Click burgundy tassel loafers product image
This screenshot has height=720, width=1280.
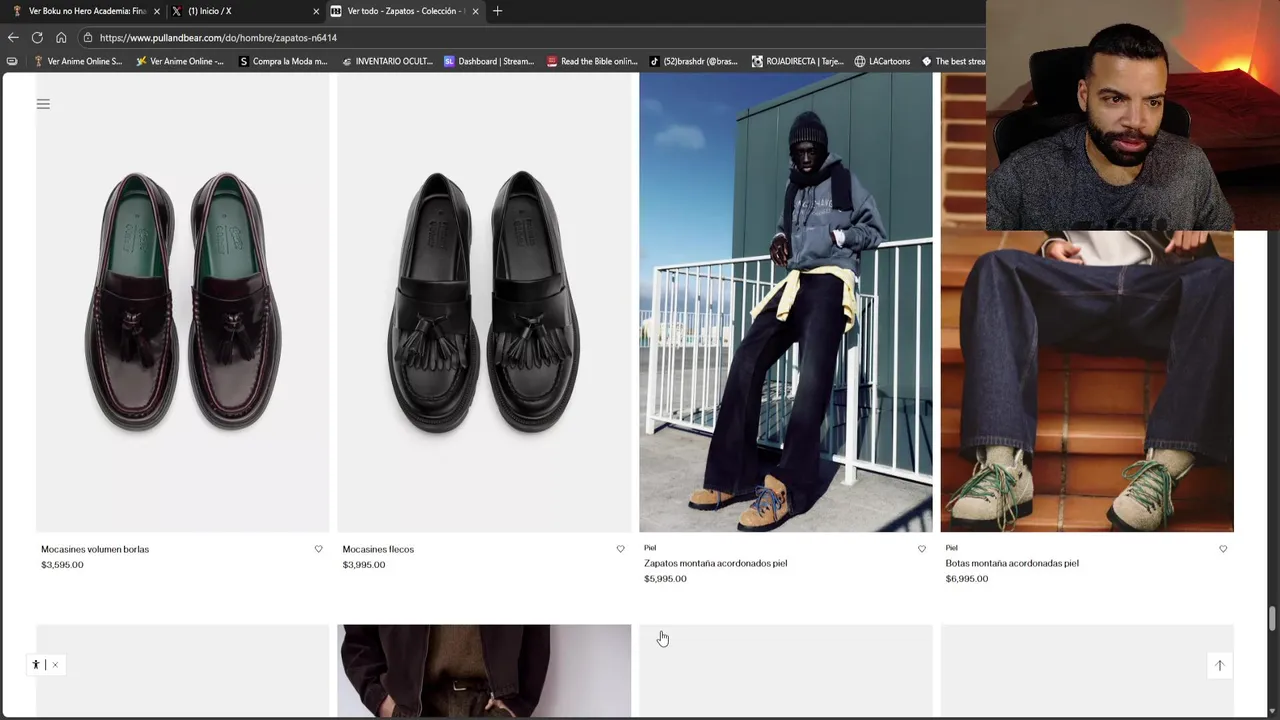coord(182,302)
